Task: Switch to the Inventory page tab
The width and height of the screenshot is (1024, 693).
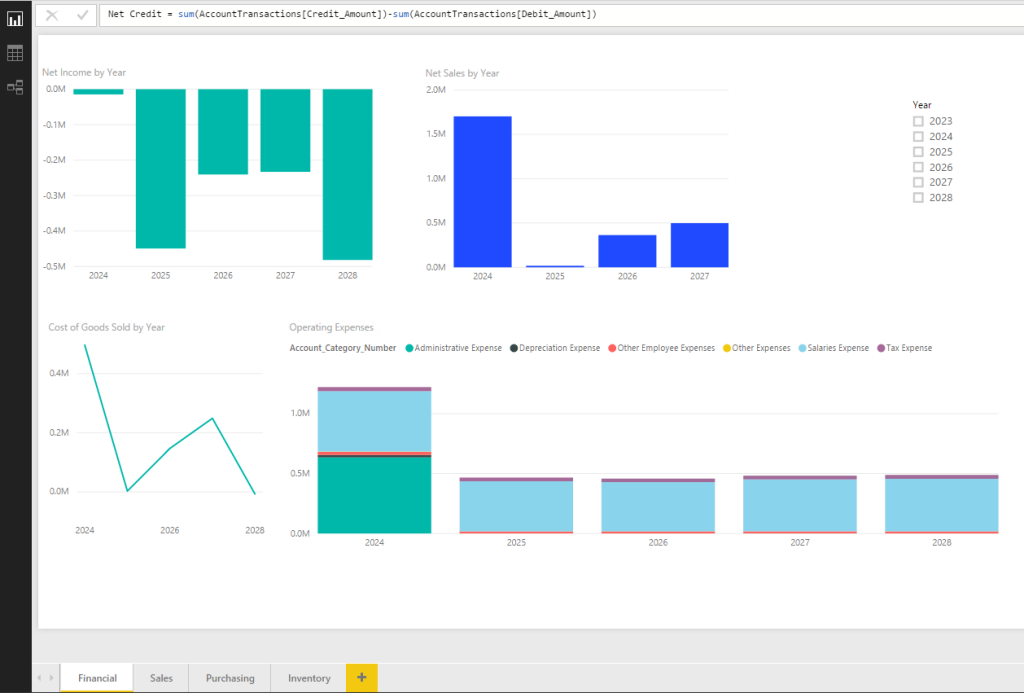Action: click(309, 678)
